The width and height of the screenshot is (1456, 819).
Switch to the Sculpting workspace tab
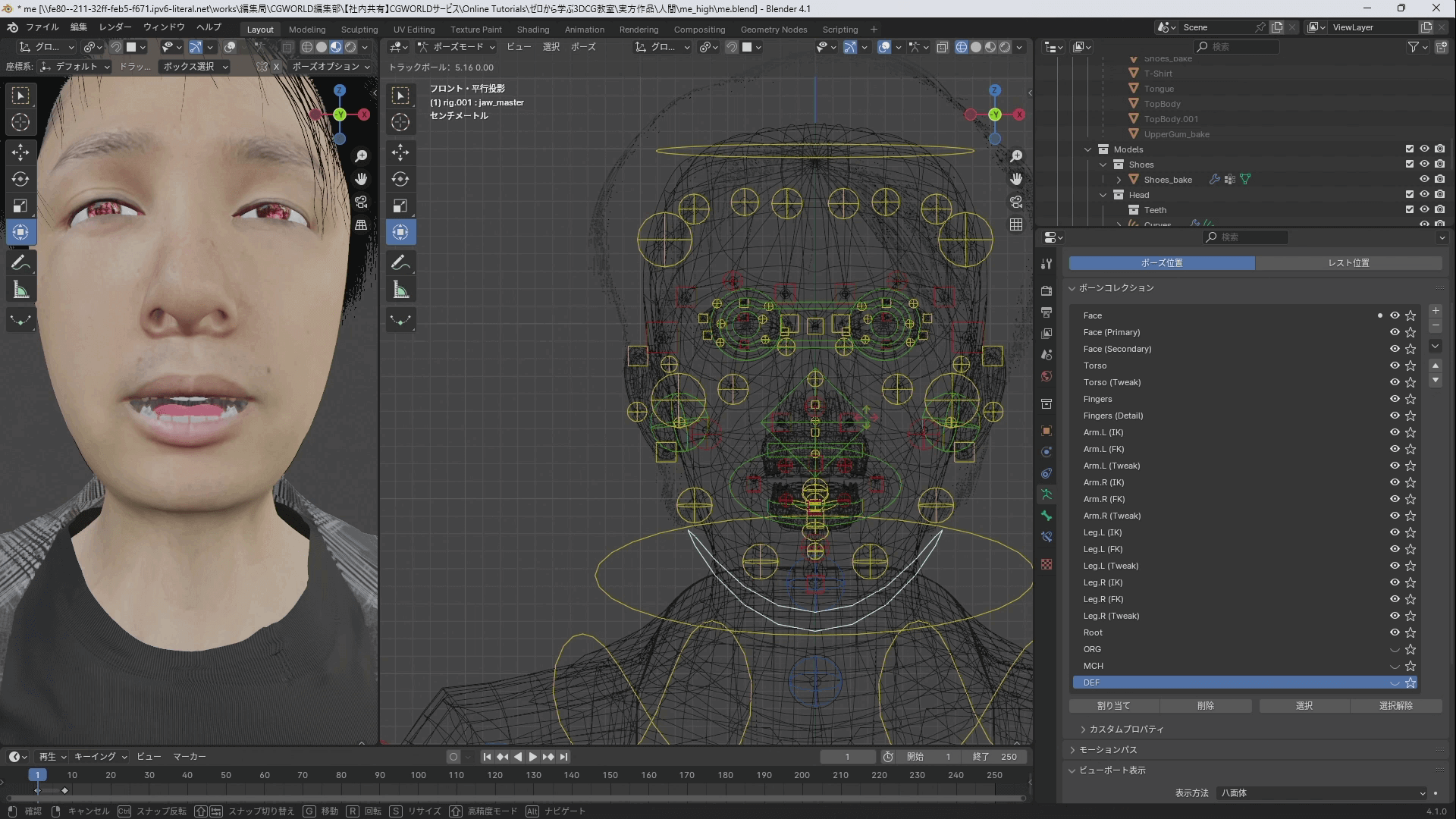tap(359, 30)
